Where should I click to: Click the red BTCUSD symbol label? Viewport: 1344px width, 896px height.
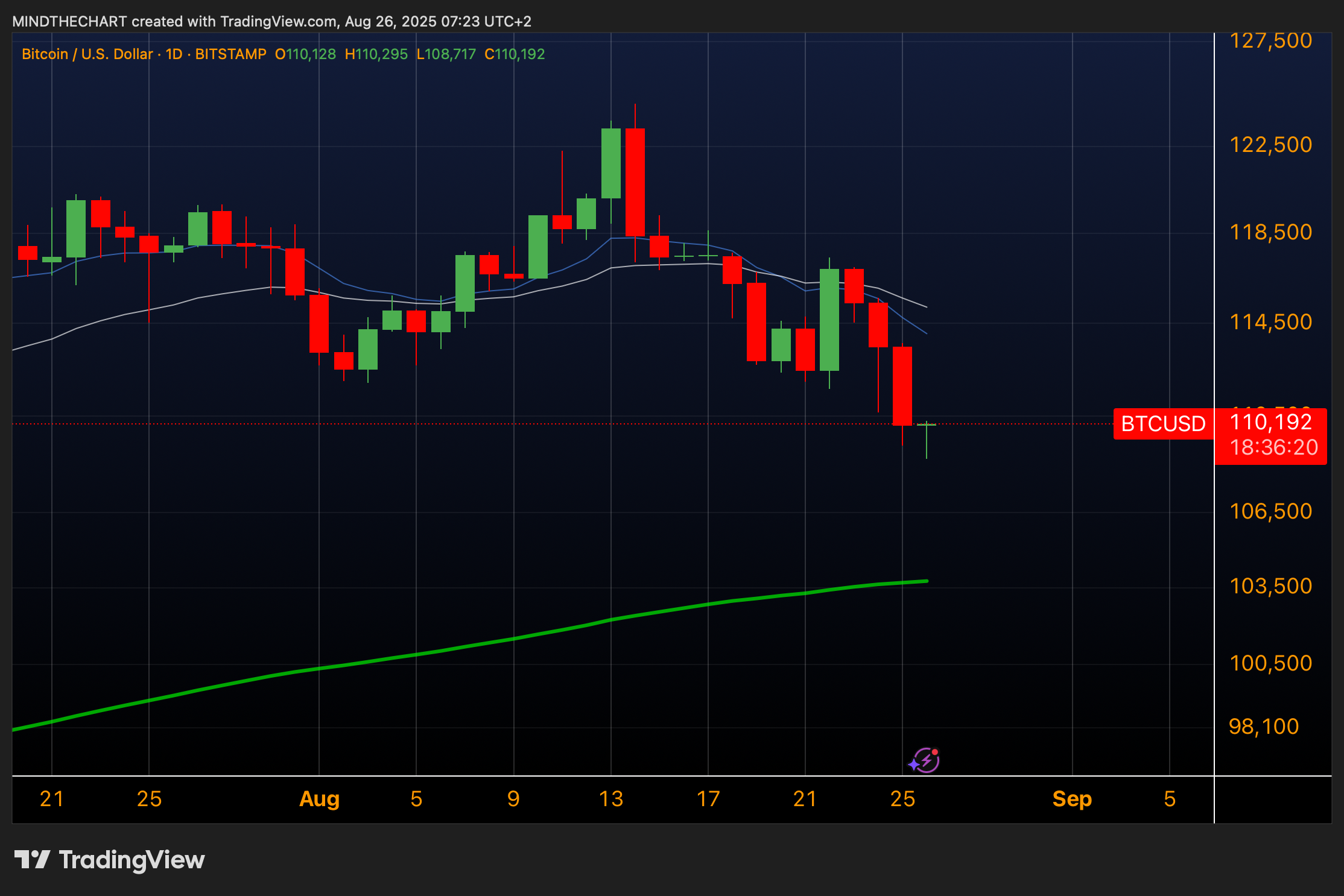tap(1162, 424)
